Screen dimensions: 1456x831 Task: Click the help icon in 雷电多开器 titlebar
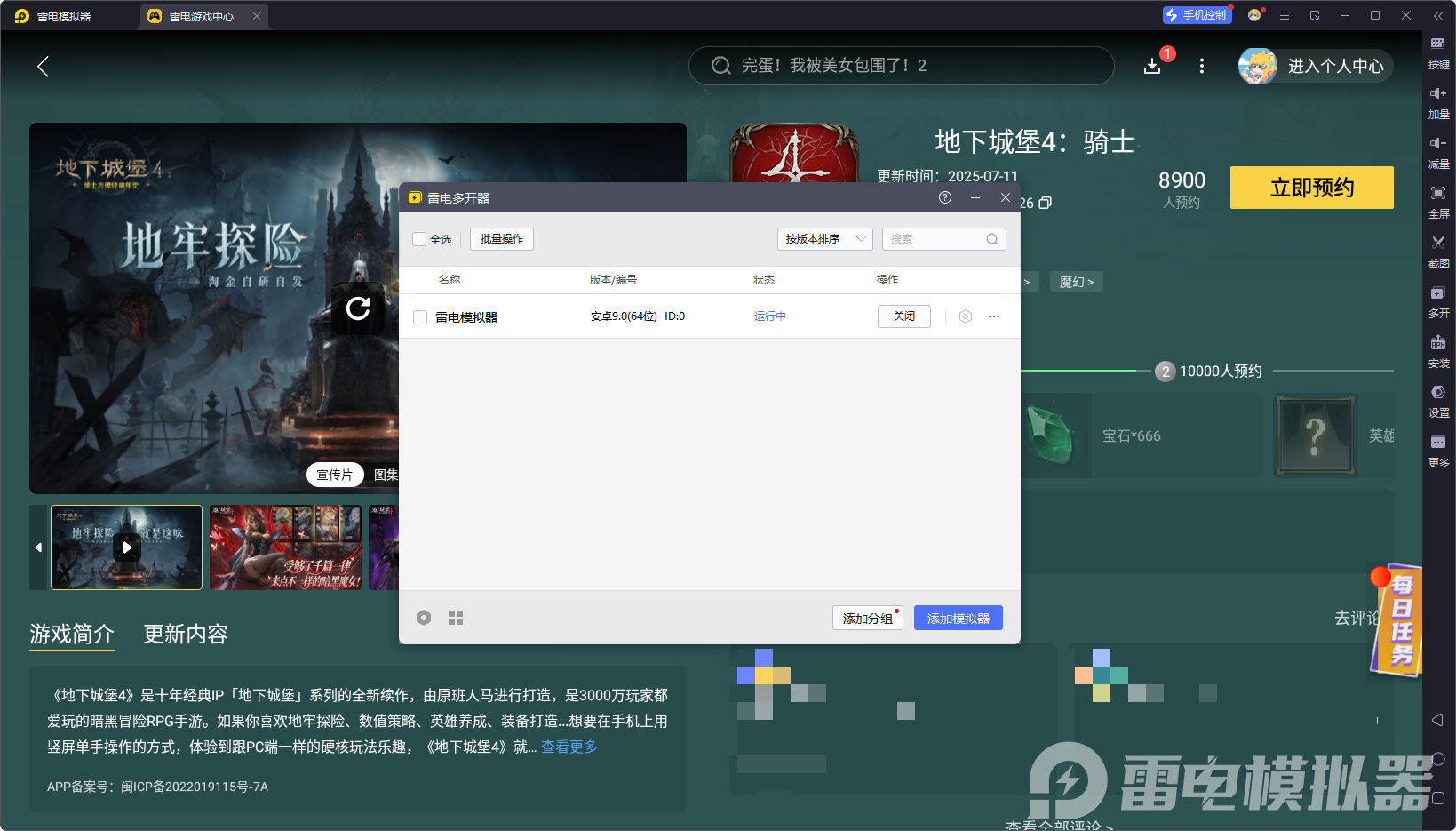[x=945, y=197]
